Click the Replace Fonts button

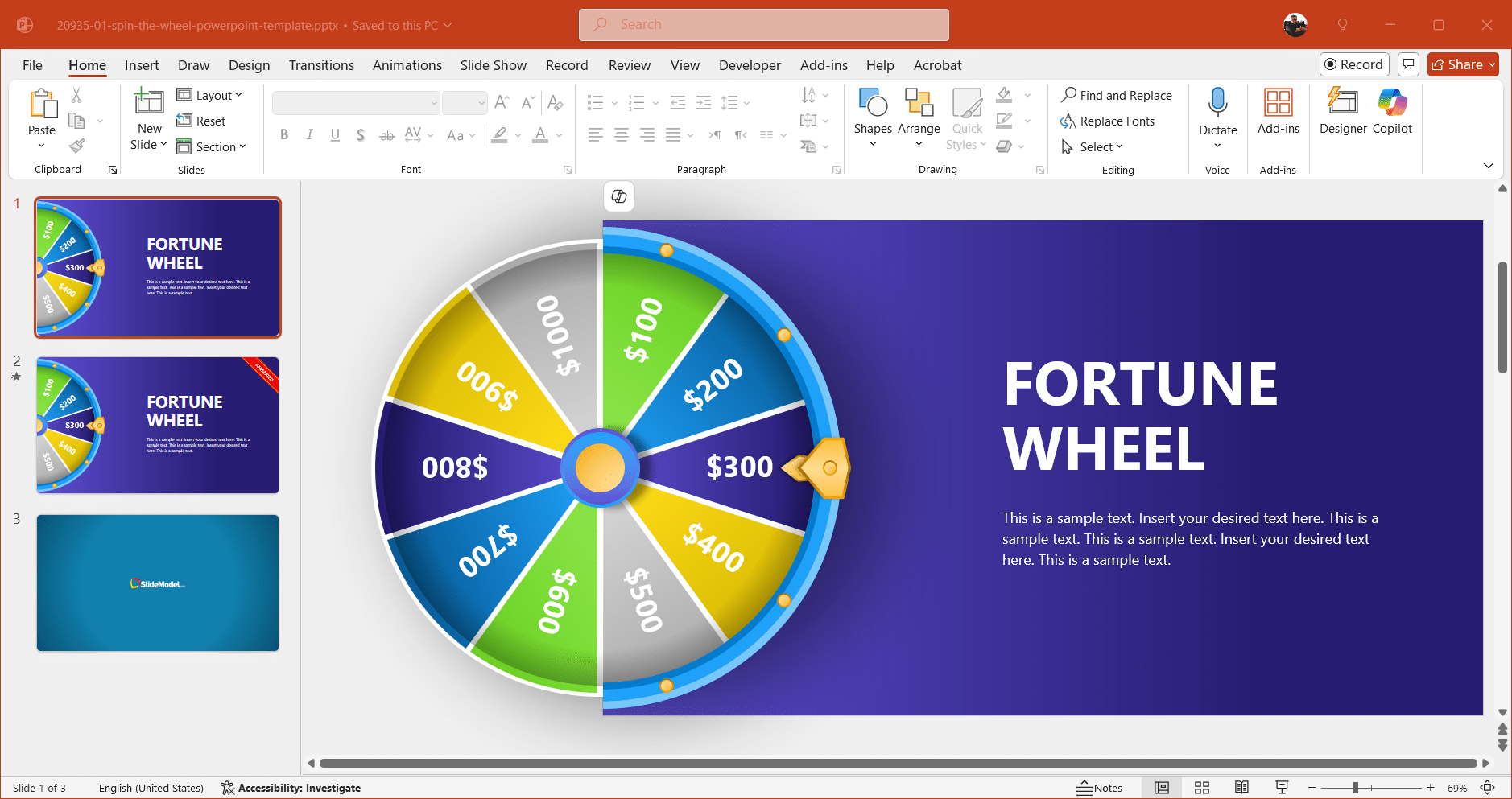click(x=1116, y=121)
